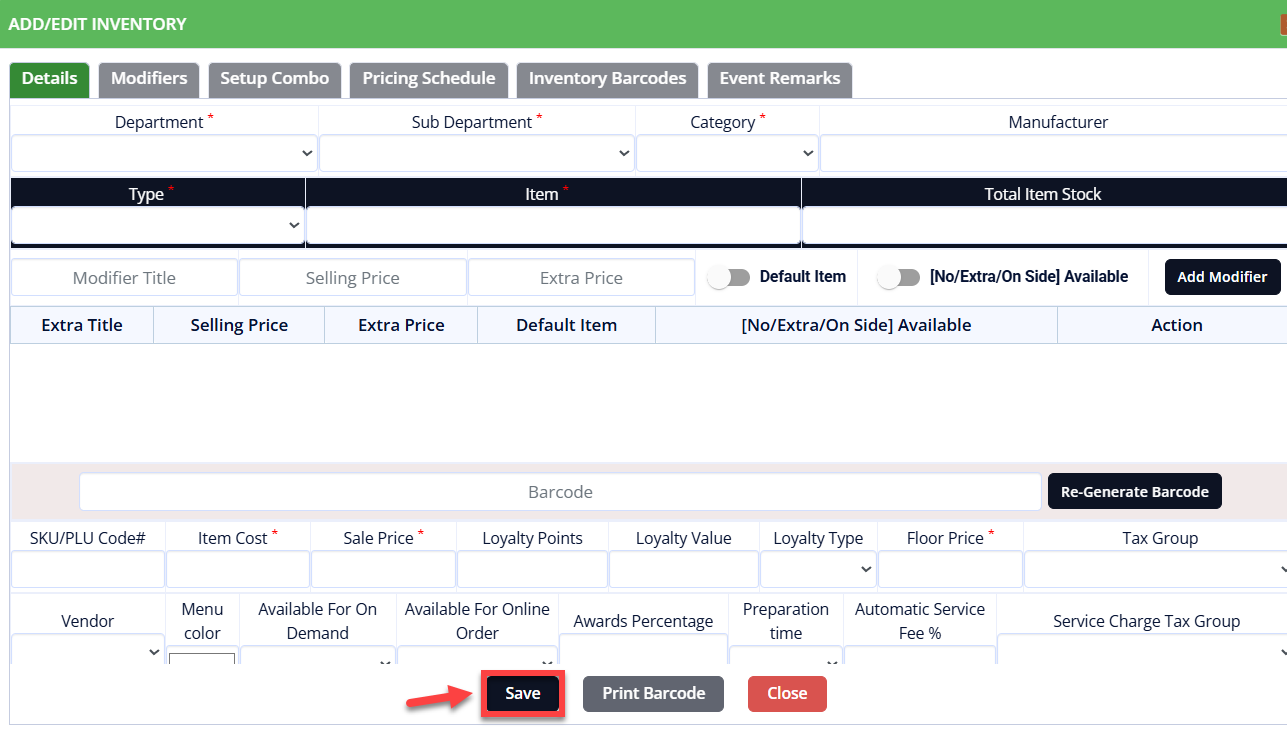Open the Sub Department dropdown
This screenshot has height=732, width=1287.
[x=476, y=154]
